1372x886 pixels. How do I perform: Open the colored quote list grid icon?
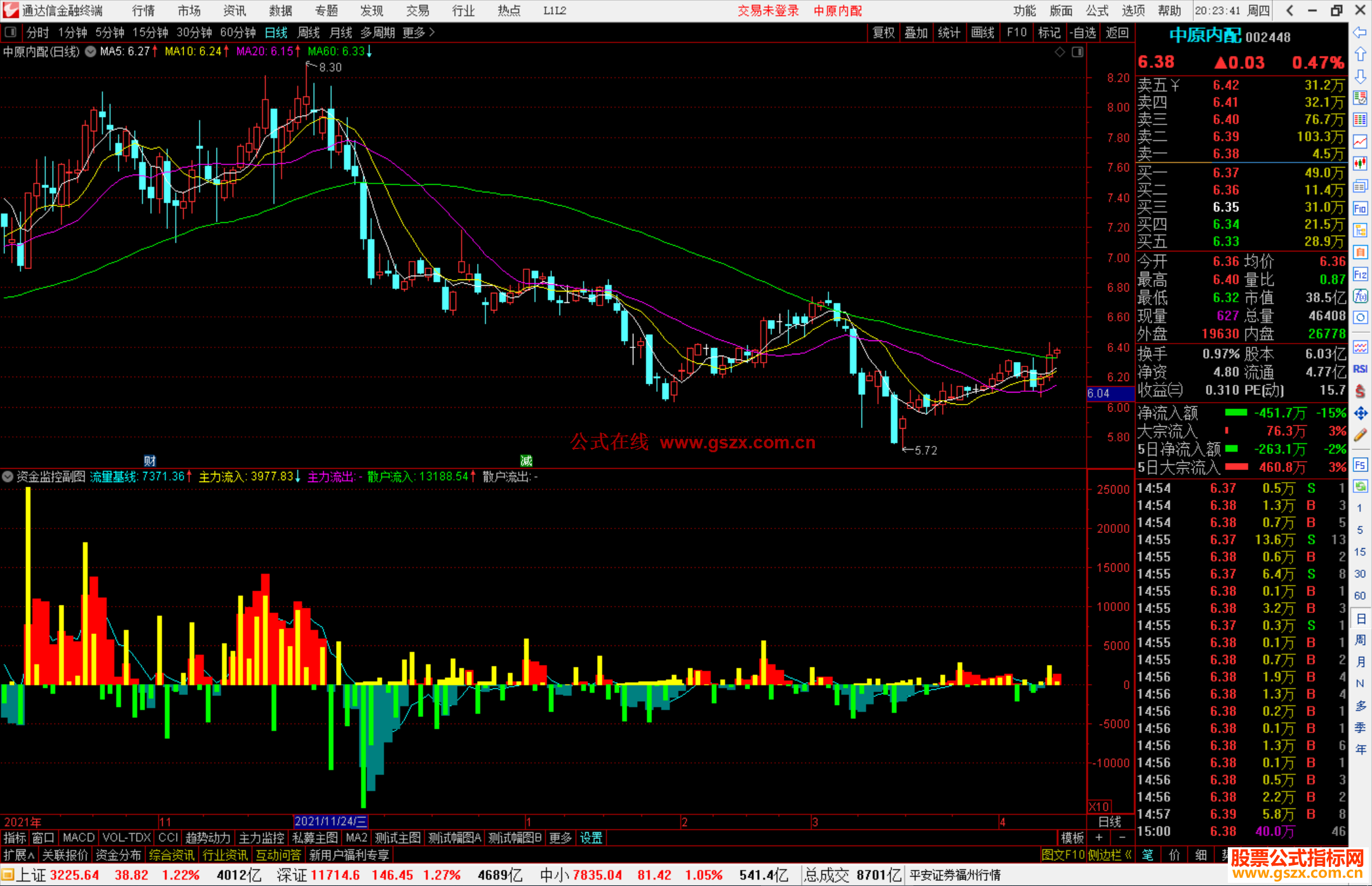pos(1360,120)
